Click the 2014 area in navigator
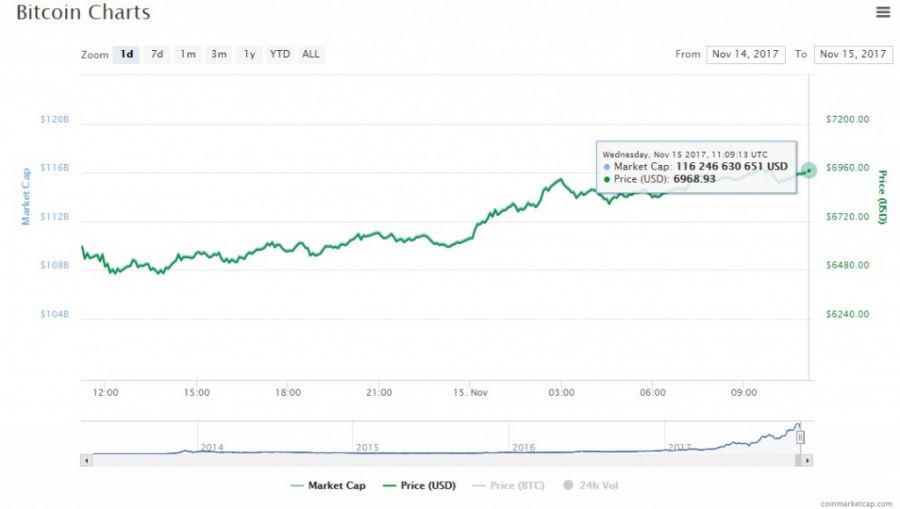Image resolution: width=900 pixels, height=509 pixels. 212,447
